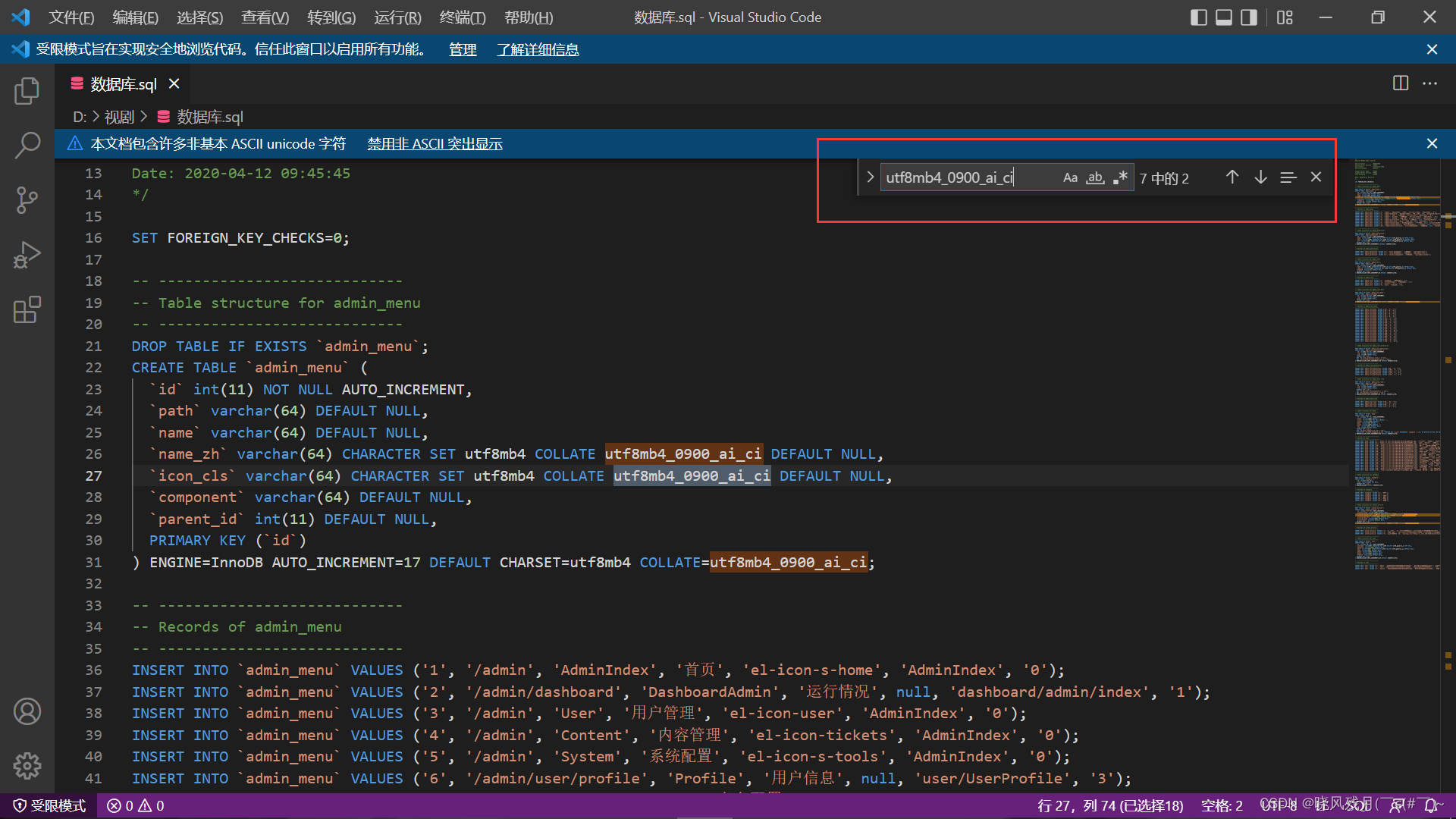Screen dimensions: 1456x819
Task: Open the Extensions view
Action: coord(27,309)
